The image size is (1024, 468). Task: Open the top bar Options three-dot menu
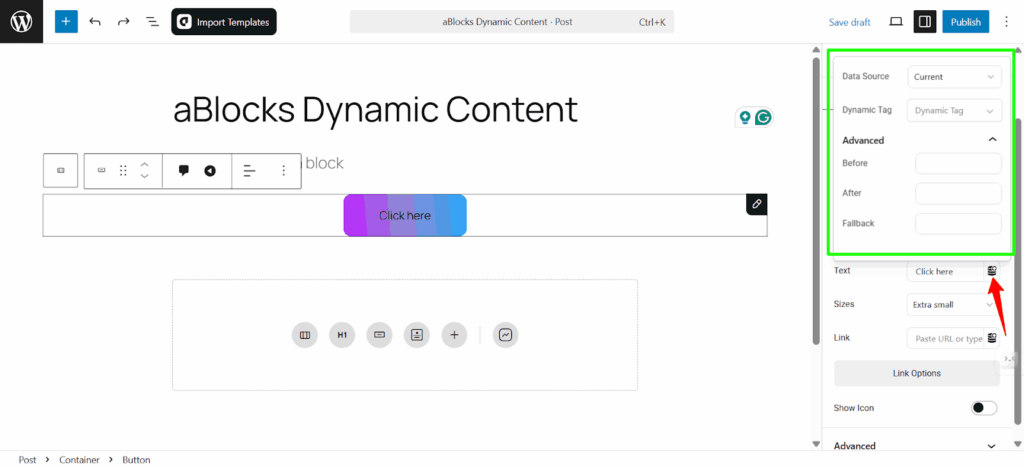[1005, 22]
